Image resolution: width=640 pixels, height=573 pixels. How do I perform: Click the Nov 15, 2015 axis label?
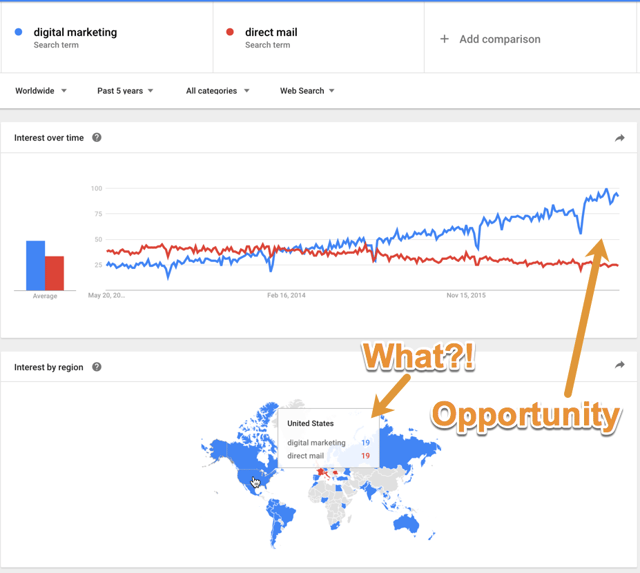click(466, 295)
